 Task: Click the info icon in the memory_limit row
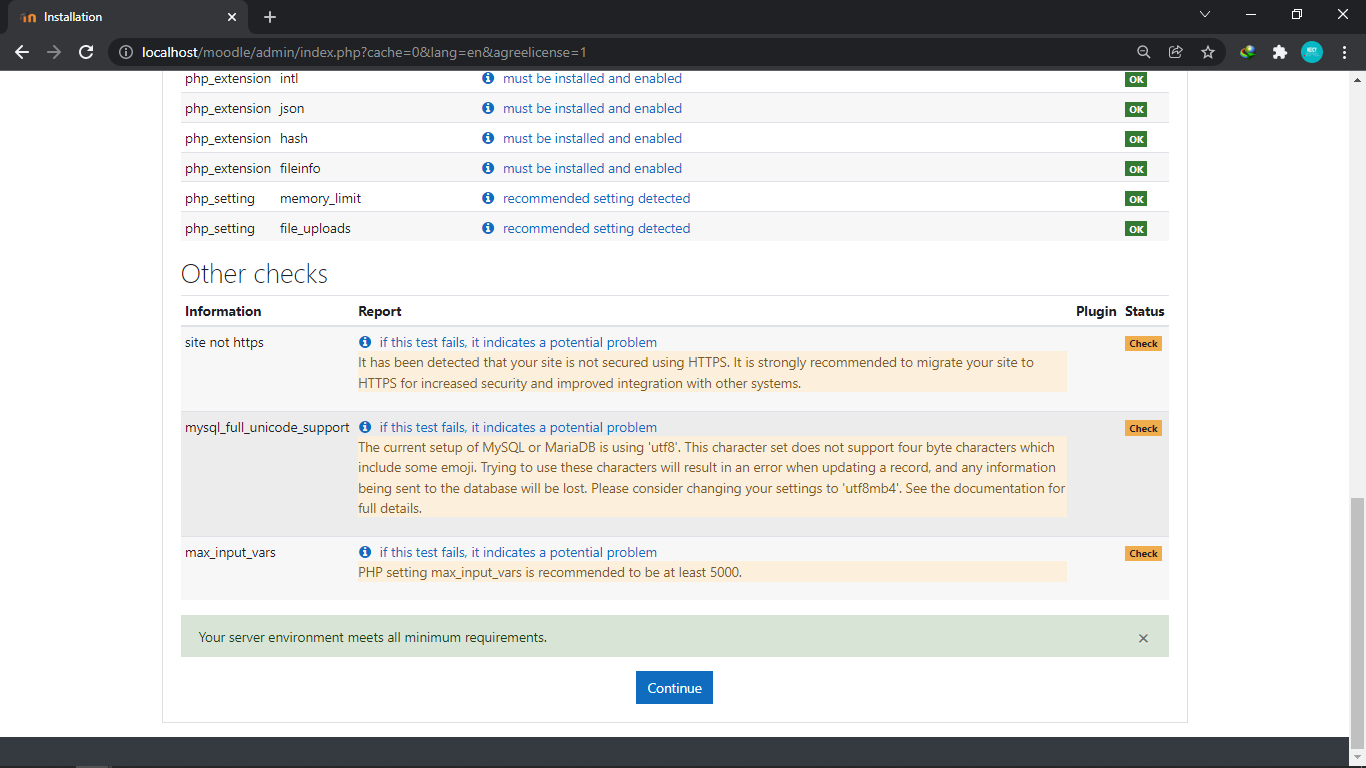(488, 198)
